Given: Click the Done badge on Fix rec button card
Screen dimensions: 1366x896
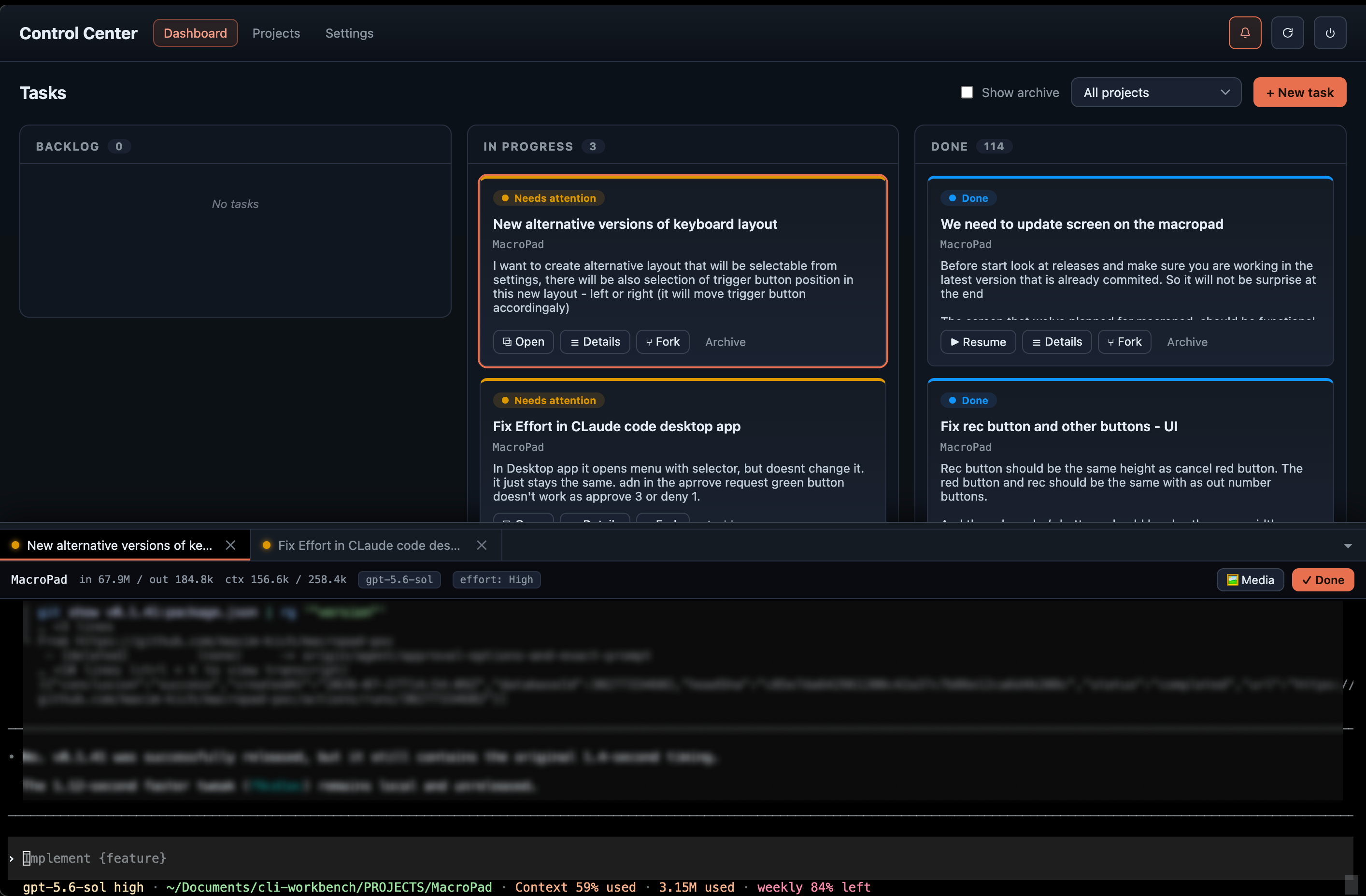Looking at the screenshot, I should tap(968, 400).
